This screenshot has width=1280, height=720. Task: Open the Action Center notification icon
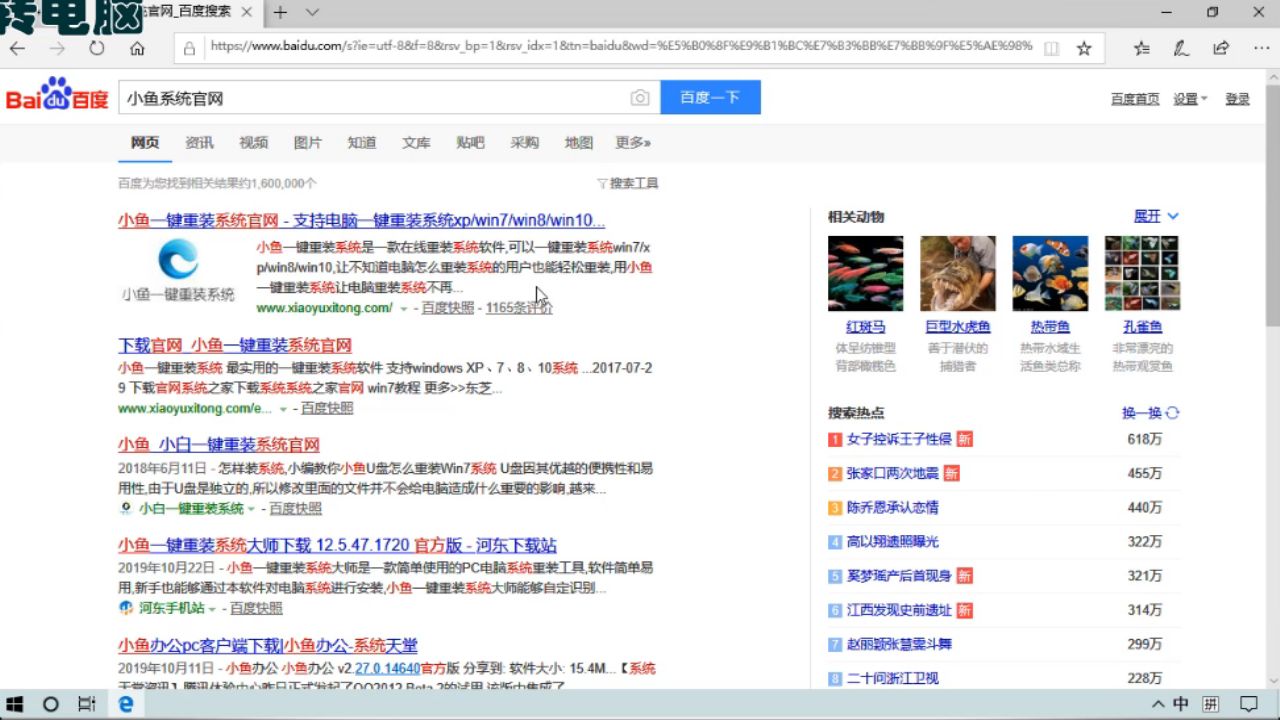pos(1249,704)
